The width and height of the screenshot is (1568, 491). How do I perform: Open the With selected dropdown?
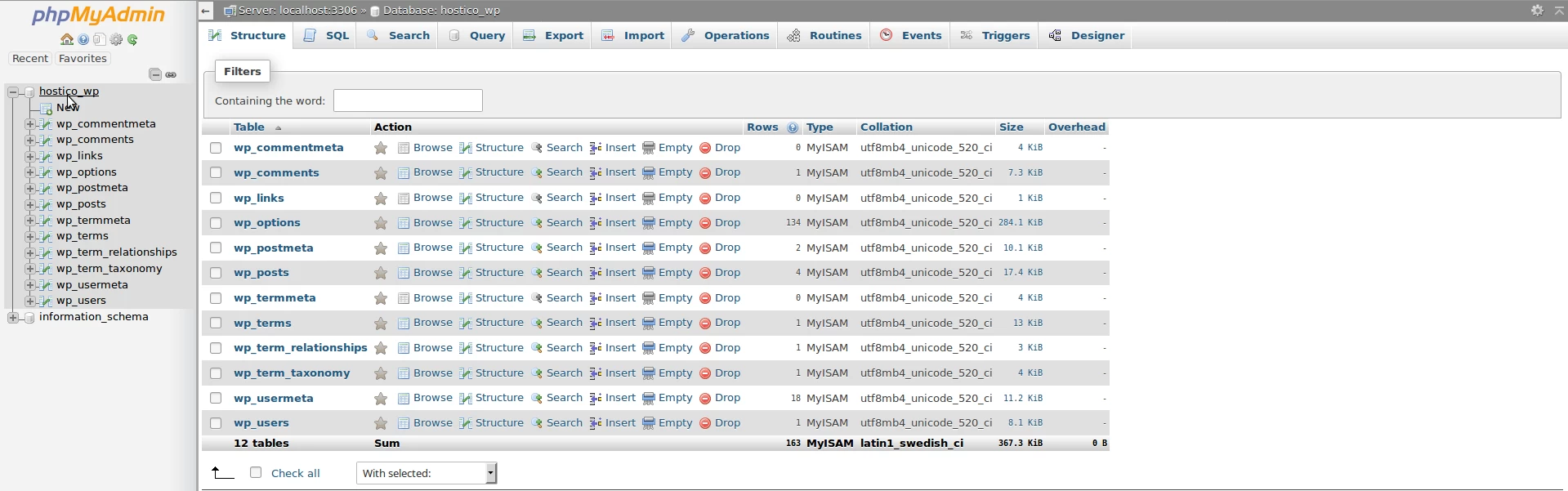click(426, 473)
